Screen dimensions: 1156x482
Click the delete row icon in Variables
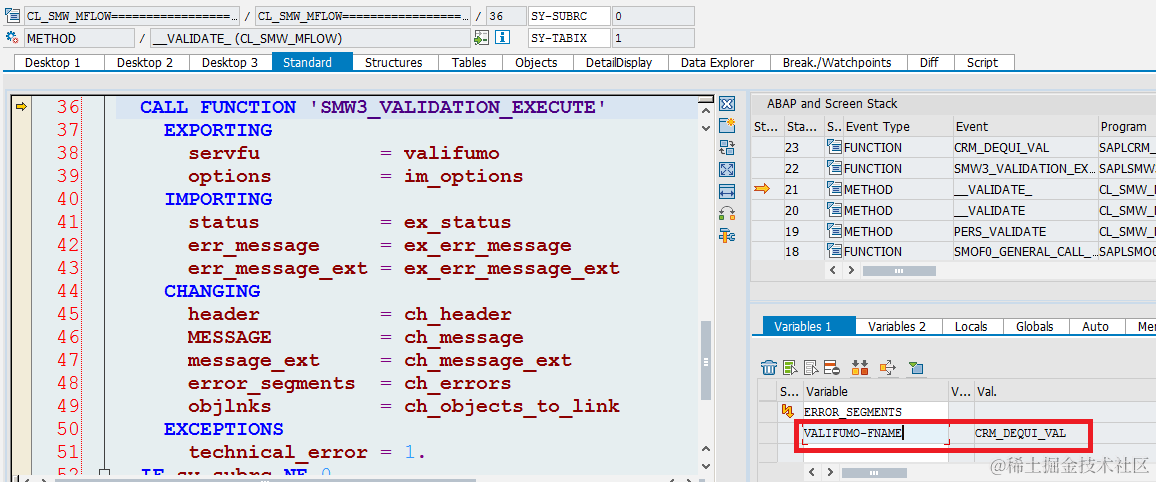coord(832,367)
